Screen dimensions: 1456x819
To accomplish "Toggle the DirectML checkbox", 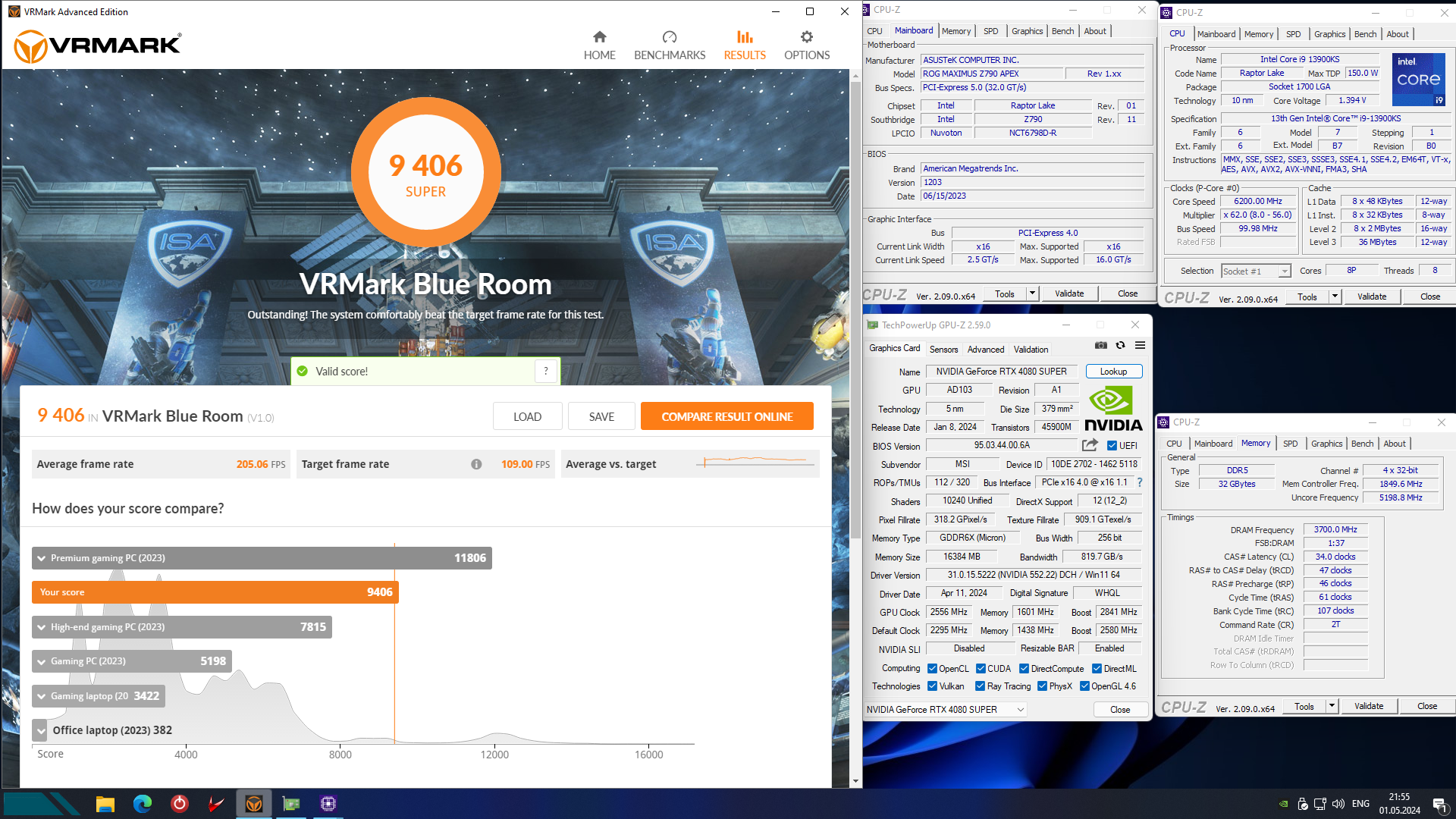I will pos(1097,668).
